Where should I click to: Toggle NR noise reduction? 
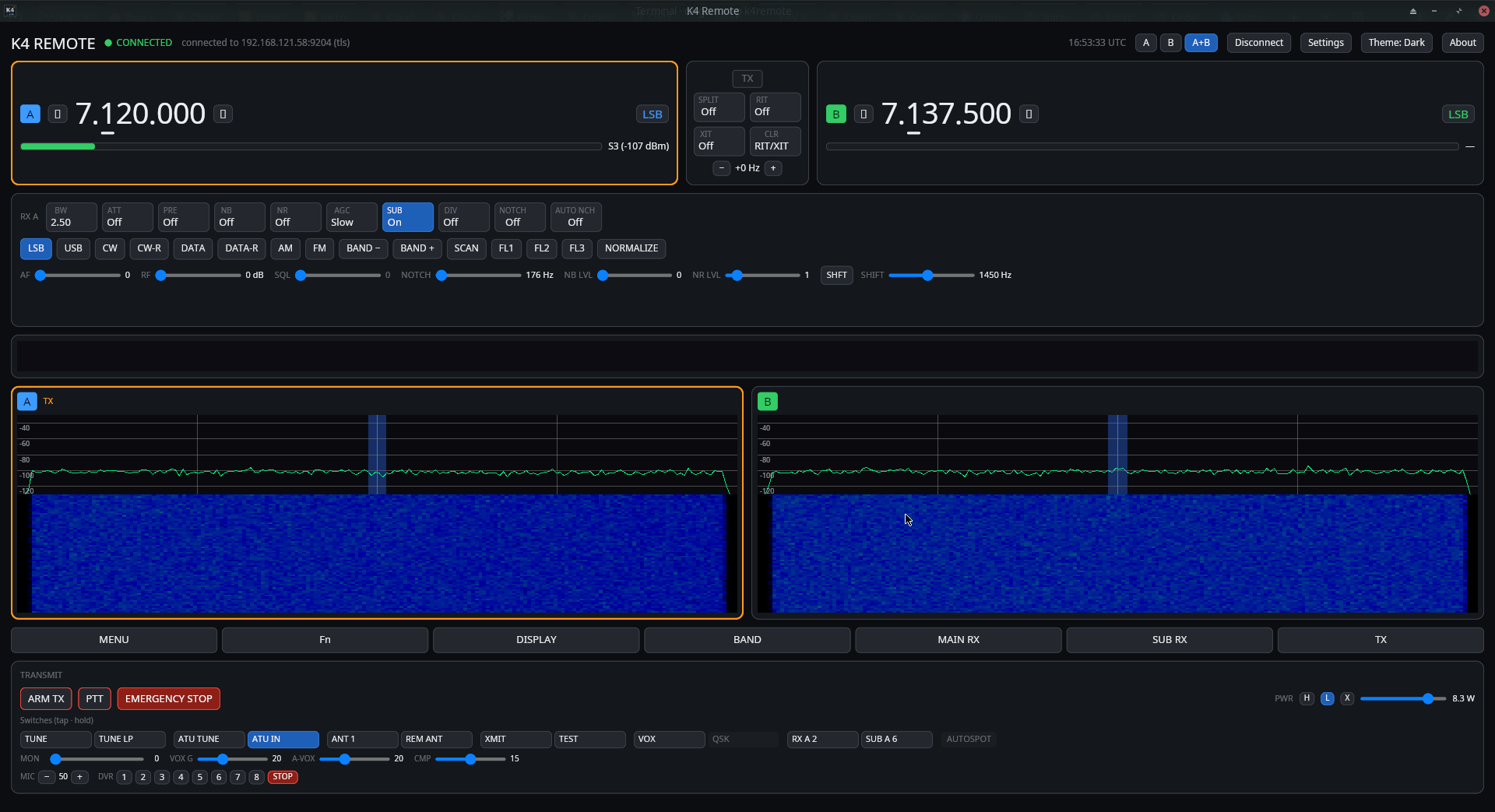coord(295,217)
